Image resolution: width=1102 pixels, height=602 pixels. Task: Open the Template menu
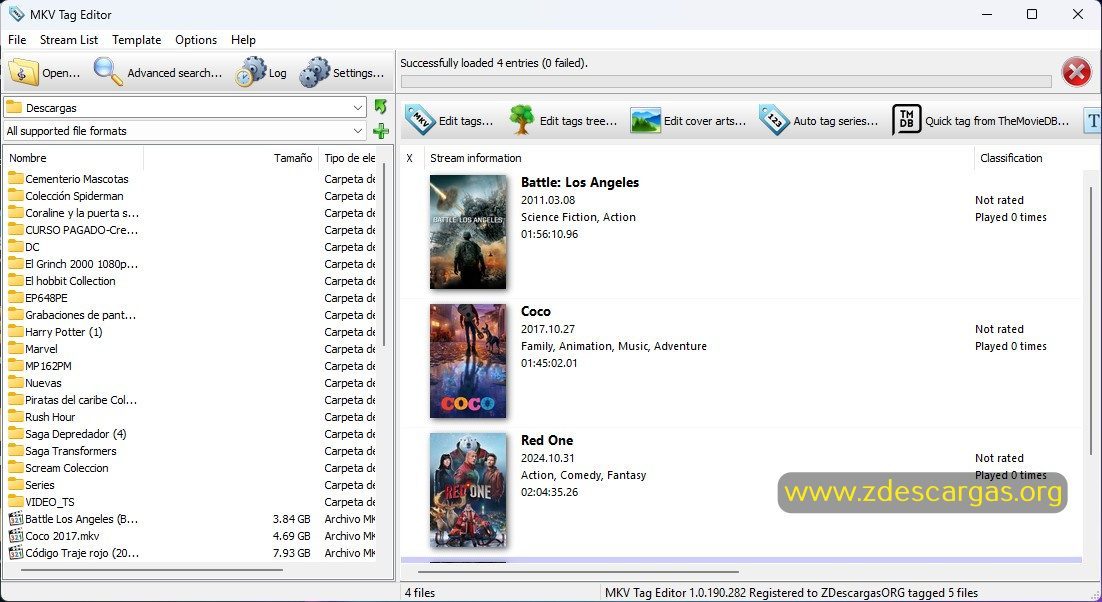pos(136,40)
